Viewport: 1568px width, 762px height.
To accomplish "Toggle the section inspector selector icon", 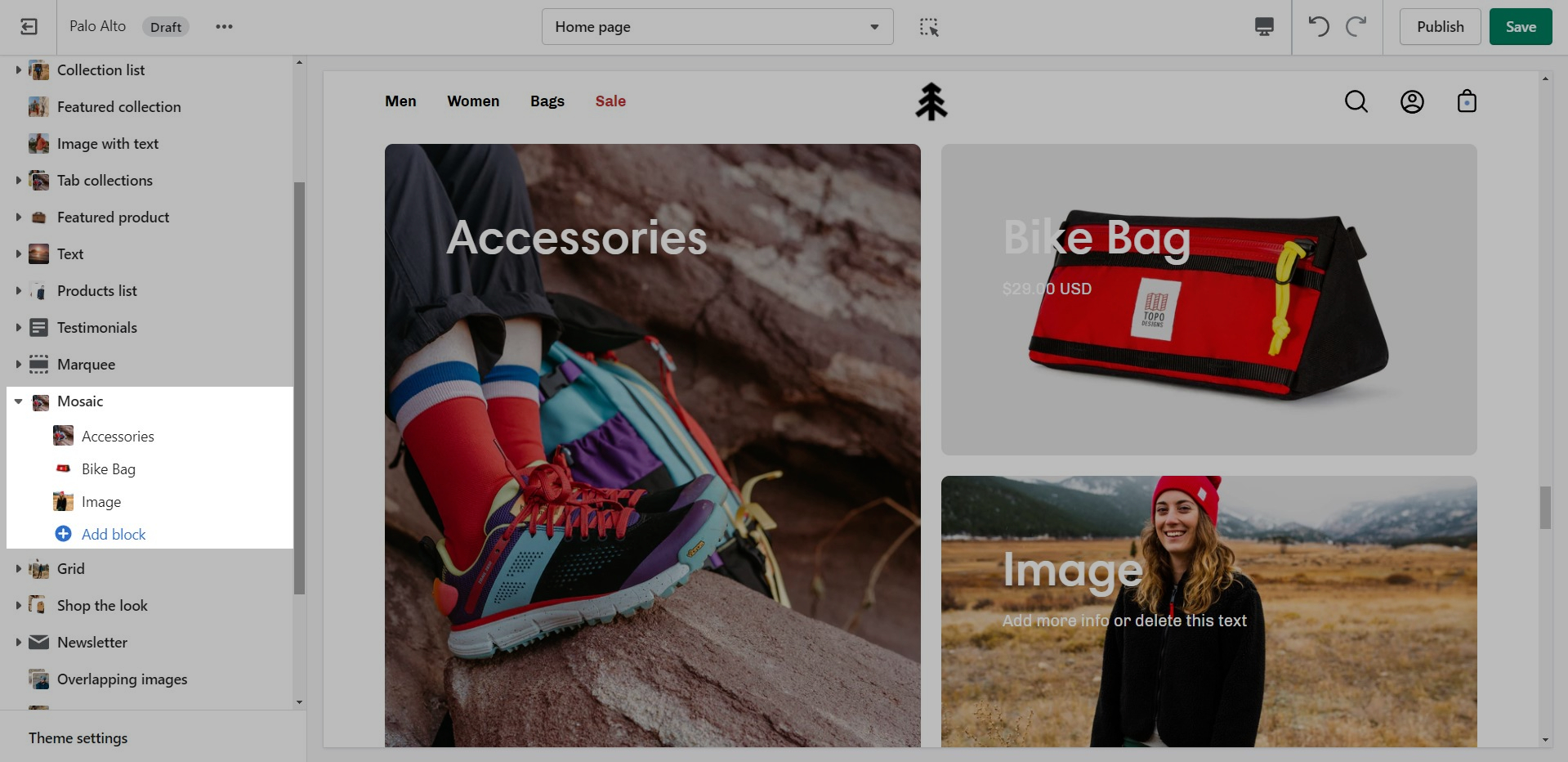I will [x=929, y=27].
